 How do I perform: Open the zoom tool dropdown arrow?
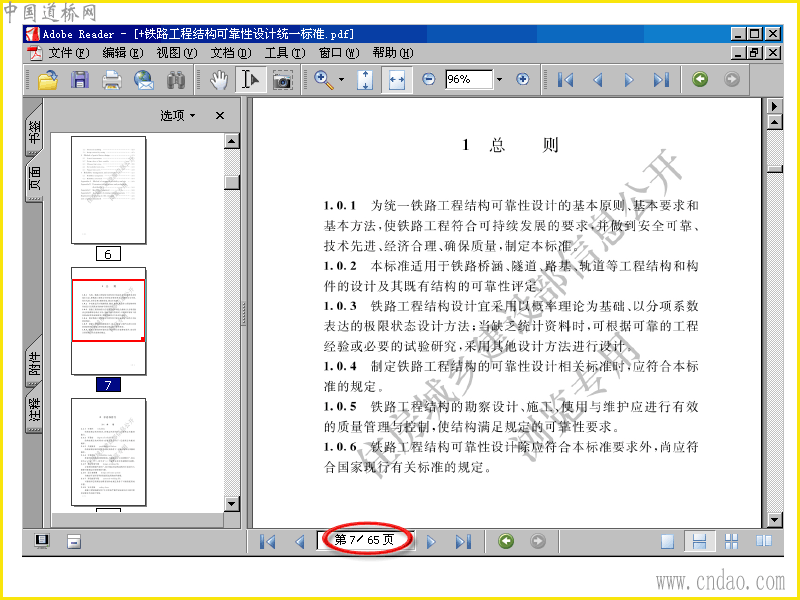[341, 80]
